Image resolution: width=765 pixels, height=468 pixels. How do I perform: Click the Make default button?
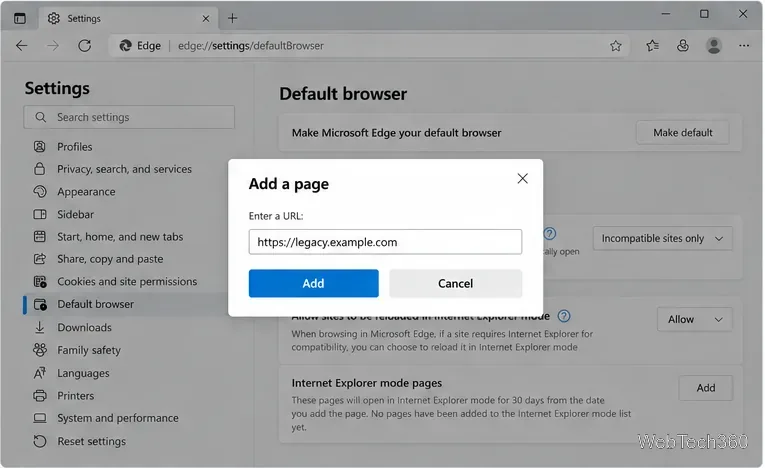click(x=683, y=133)
